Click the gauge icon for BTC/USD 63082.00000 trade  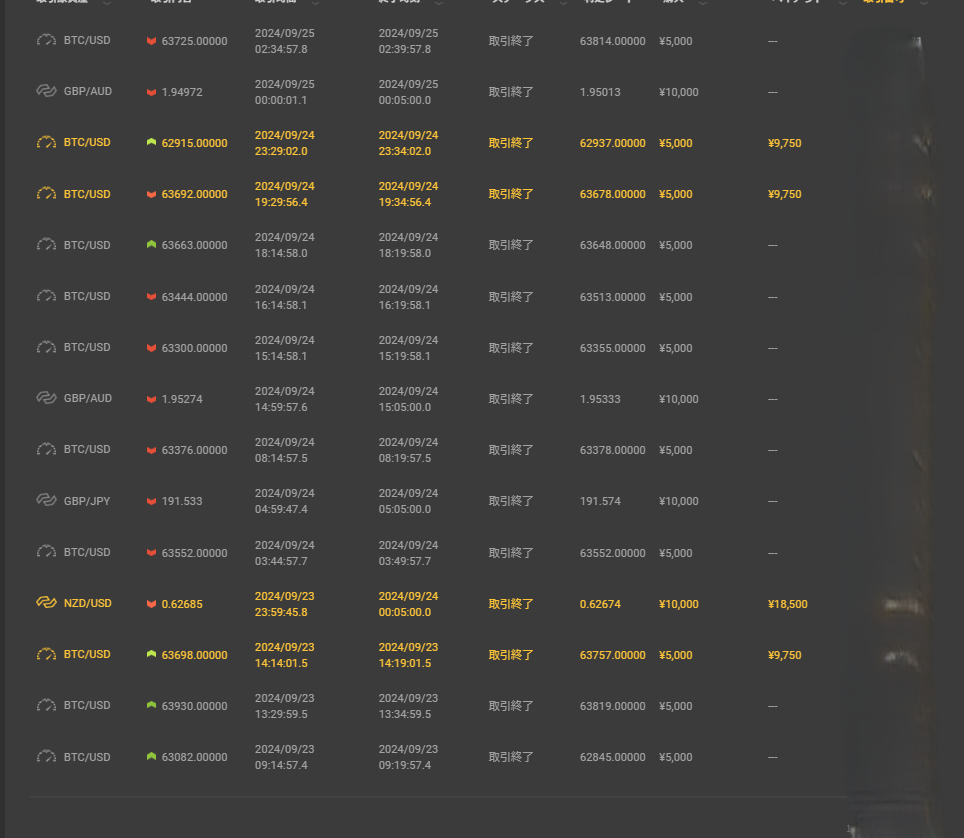pyautogui.click(x=46, y=756)
